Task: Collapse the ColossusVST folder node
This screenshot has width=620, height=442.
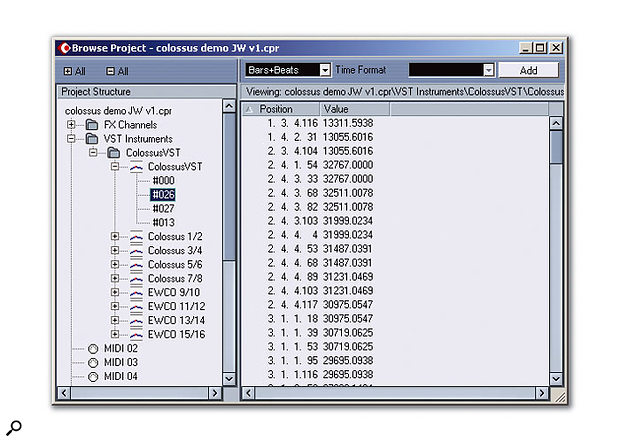Action: [93, 153]
